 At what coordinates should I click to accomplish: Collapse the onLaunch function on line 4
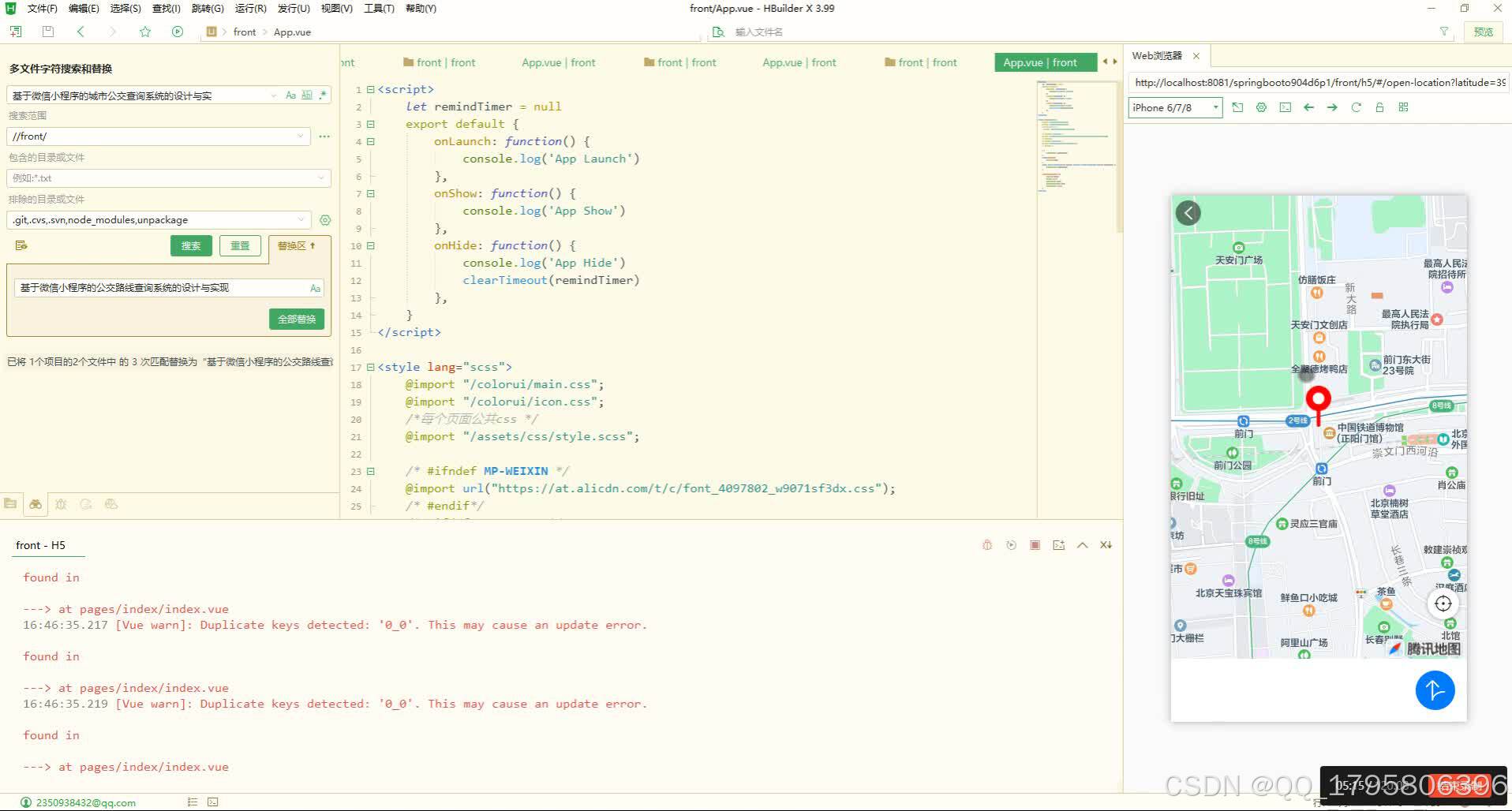click(370, 142)
